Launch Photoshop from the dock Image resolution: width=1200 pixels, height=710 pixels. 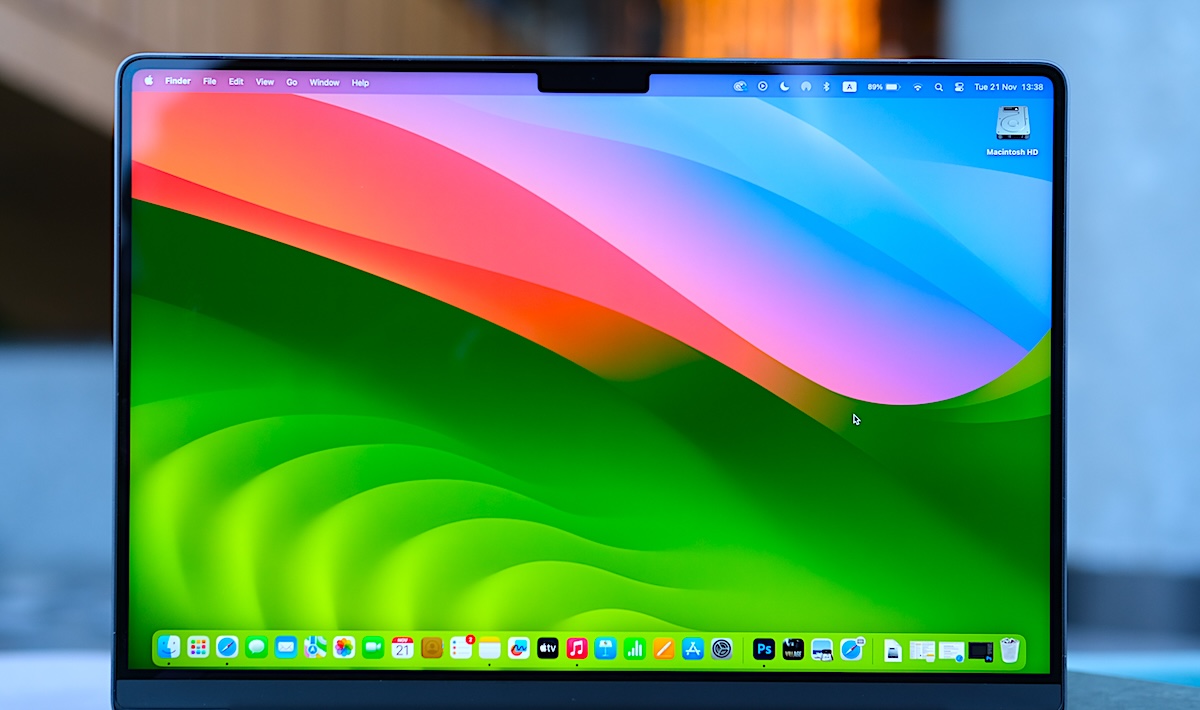[764, 649]
